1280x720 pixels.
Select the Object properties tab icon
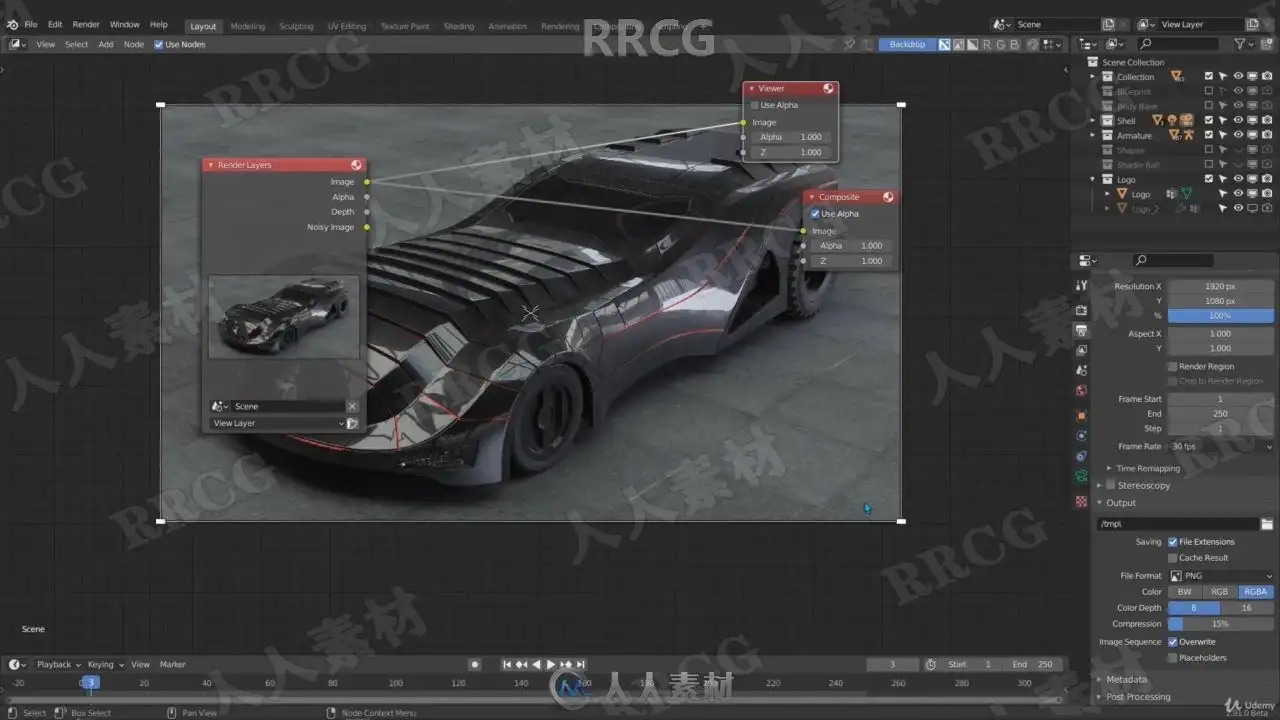click(x=1081, y=415)
